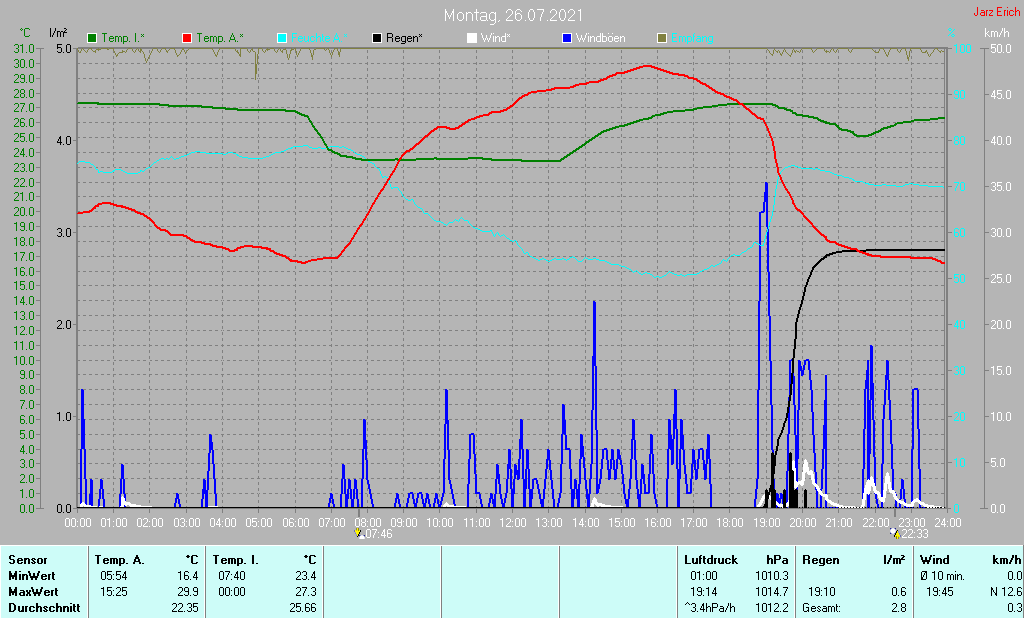Viewport: 1024px width, 618px height.
Task: Click the sunrise marker at 07:46
Action: click(x=358, y=534)
